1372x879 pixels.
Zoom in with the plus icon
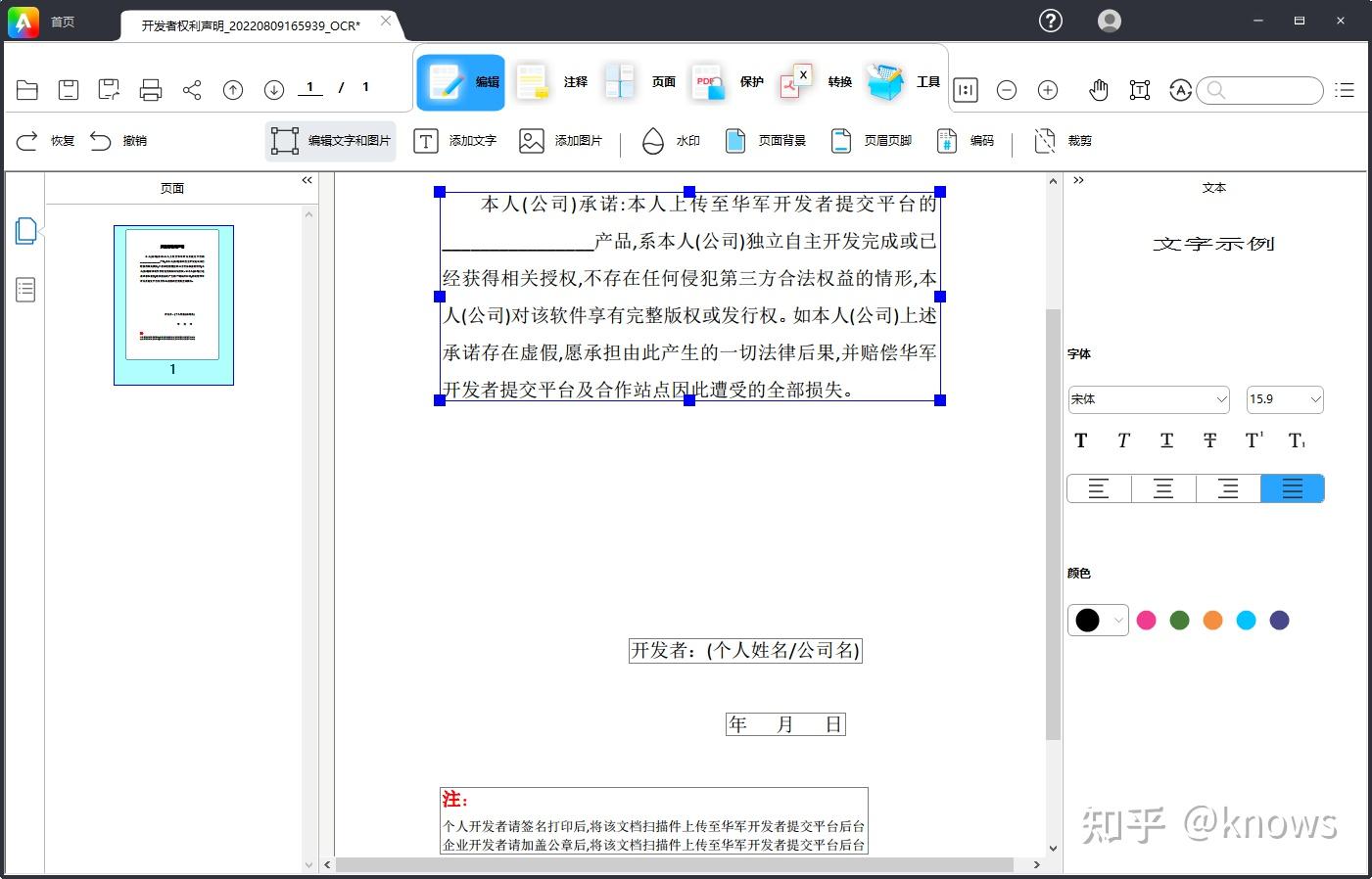[1048, 90]
